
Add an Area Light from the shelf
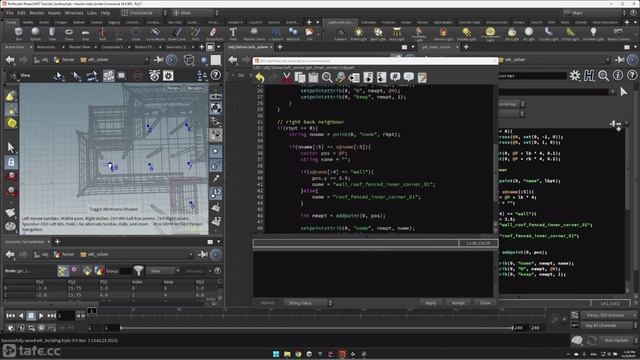tap(397, 33)
